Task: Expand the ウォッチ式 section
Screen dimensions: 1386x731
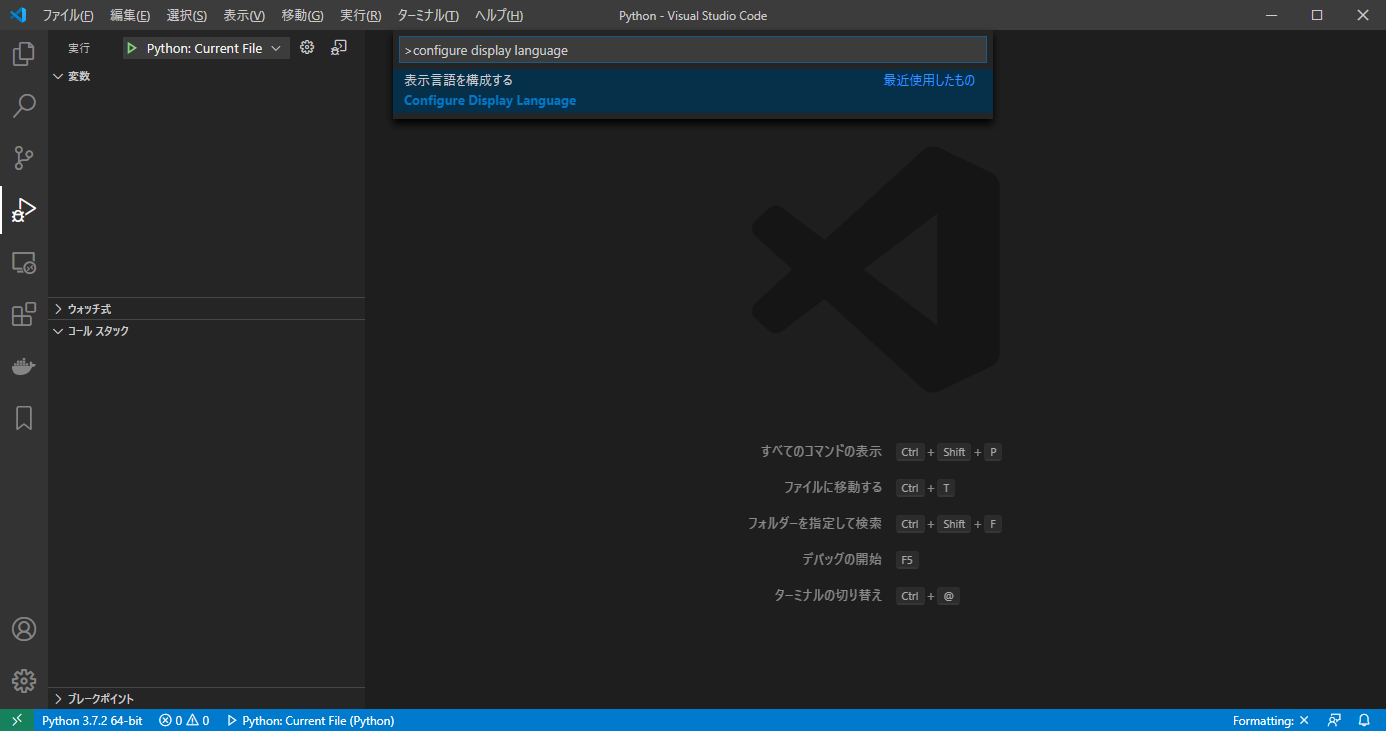Action: pos(207,309)
